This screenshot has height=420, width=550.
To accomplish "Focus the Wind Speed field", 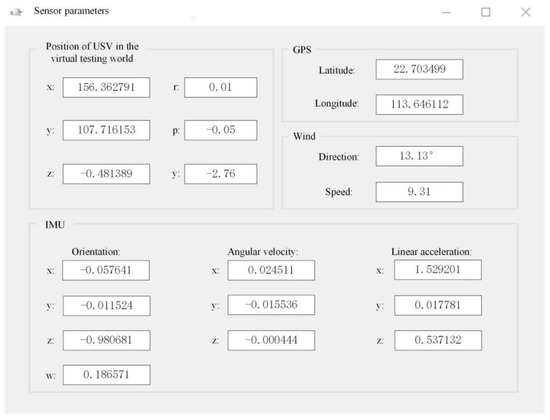I will (420, 192).
